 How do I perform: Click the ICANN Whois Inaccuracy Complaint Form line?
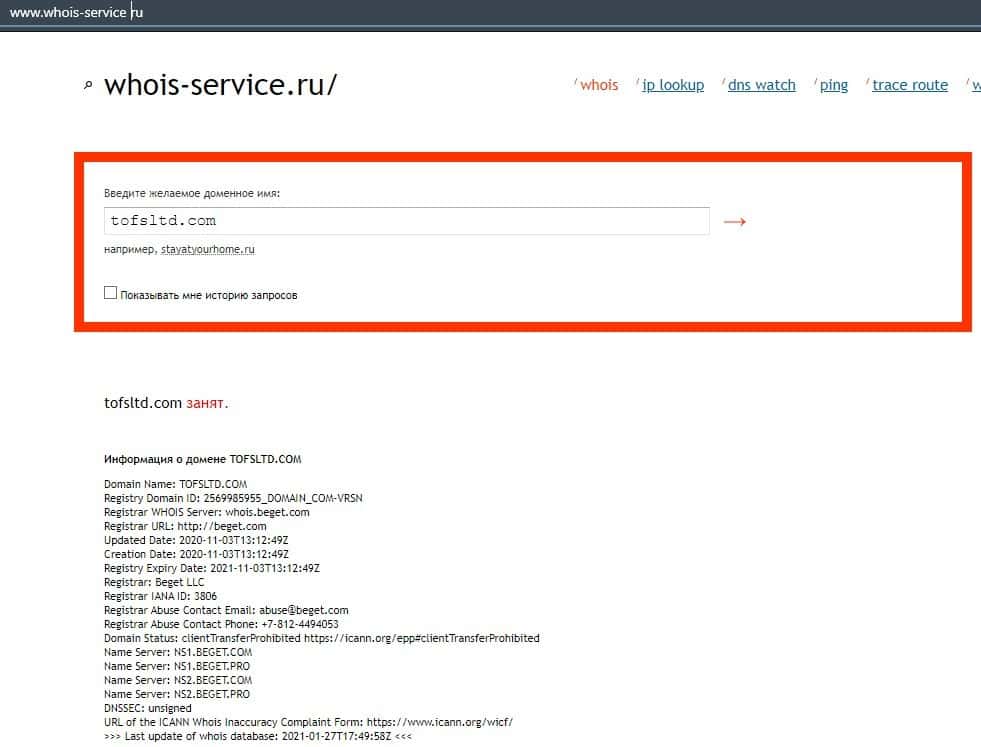[x=308, y=722]
